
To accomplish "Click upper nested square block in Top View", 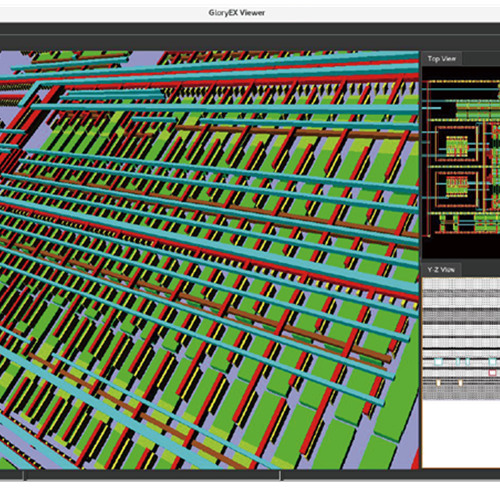I will pyautogui.click(x=456, y=145).
